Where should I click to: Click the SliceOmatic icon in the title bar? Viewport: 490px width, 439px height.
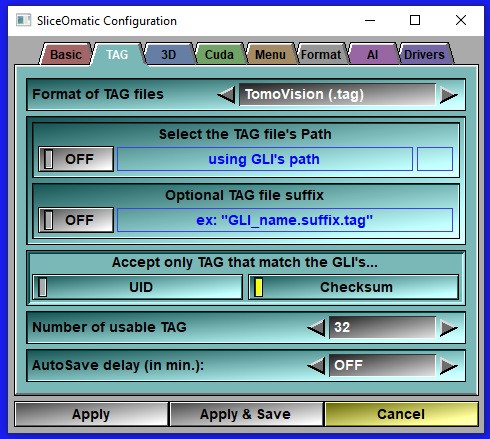[23, 20]
